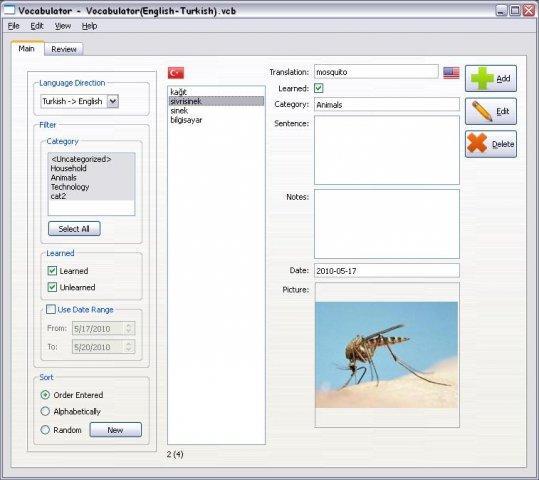
Task: Select <Uncategorized> in category filter
Action: click(91, 159)
